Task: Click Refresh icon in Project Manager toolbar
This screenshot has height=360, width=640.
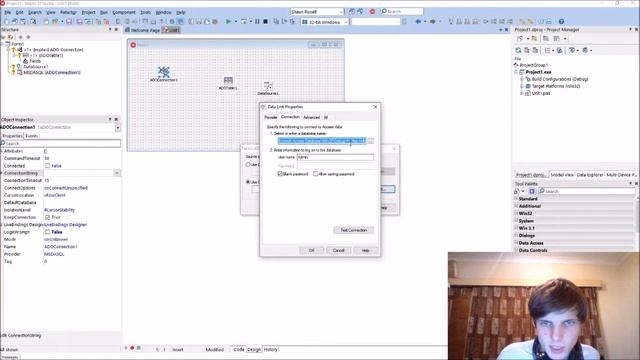Action: tap(518, 50)
